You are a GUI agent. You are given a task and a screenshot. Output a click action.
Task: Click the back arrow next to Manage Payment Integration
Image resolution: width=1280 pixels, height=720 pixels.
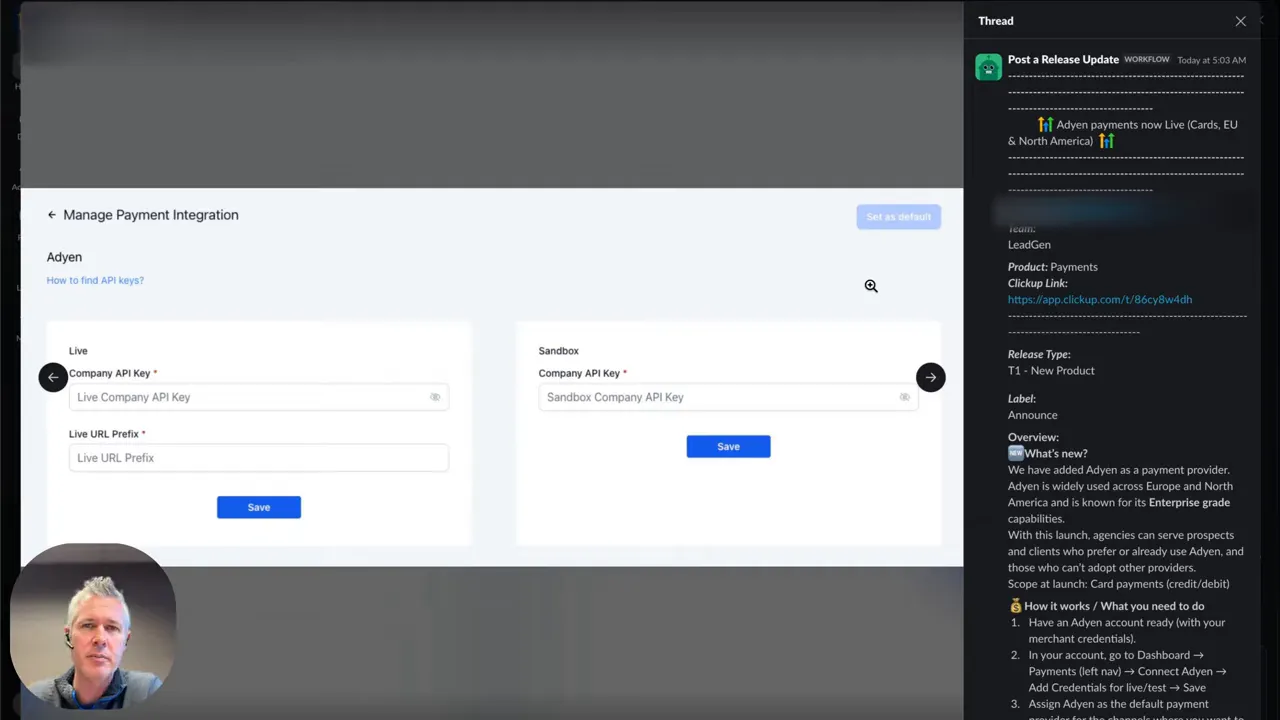[x=51, y=215]
